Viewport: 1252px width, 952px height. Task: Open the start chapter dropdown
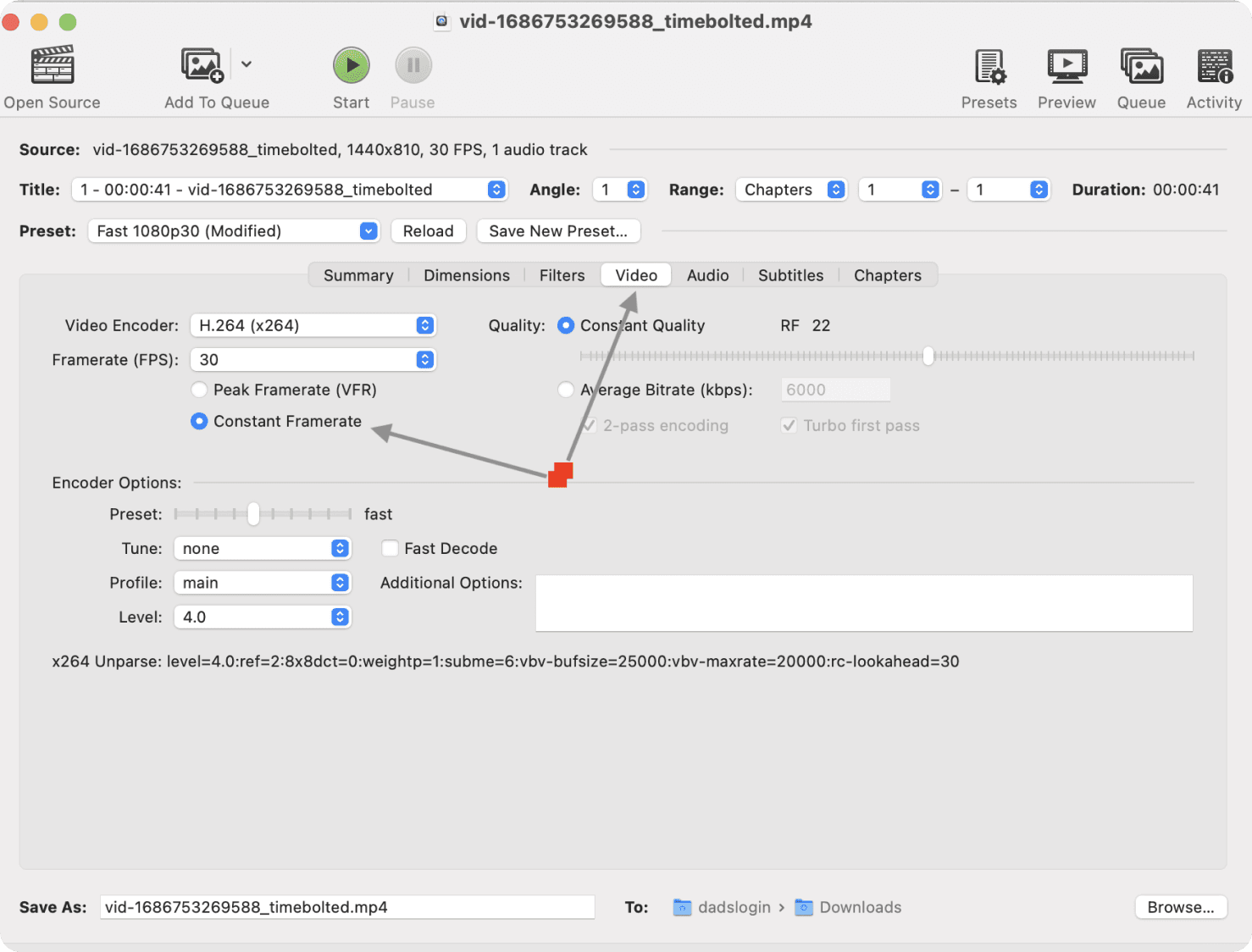(x=900, y=190)
